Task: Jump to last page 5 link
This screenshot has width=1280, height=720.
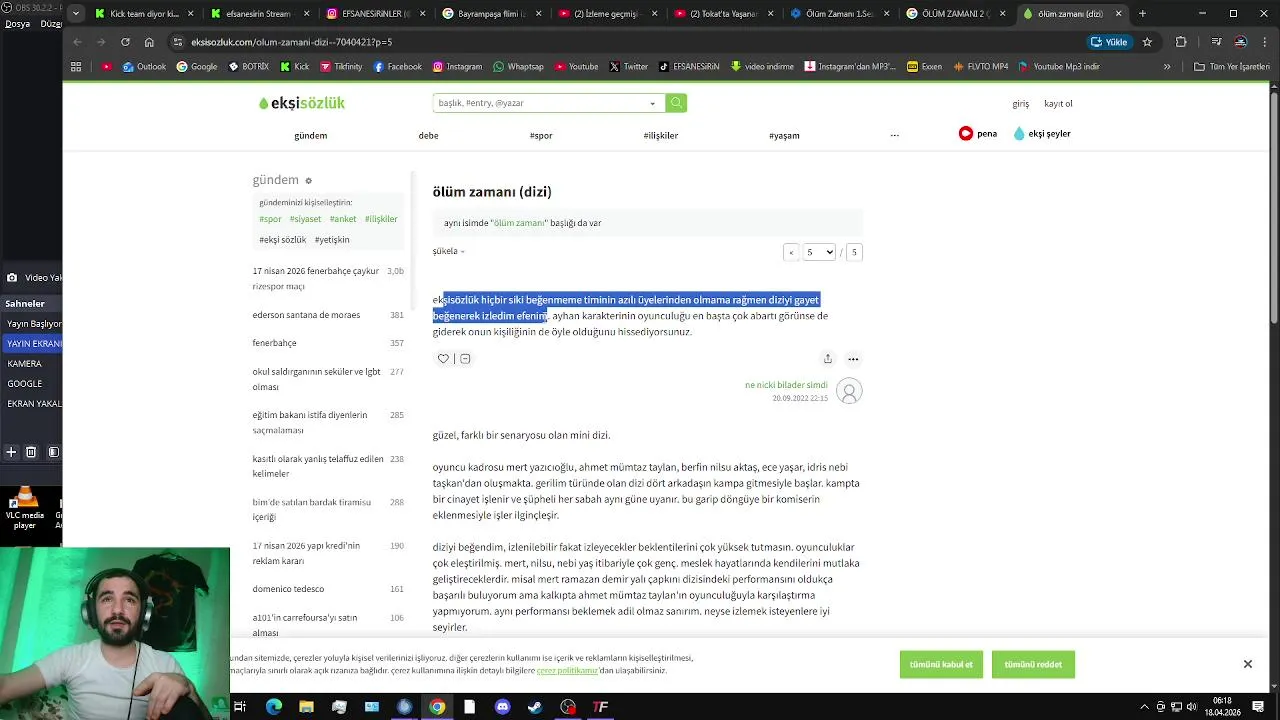Action: [854, 252]
